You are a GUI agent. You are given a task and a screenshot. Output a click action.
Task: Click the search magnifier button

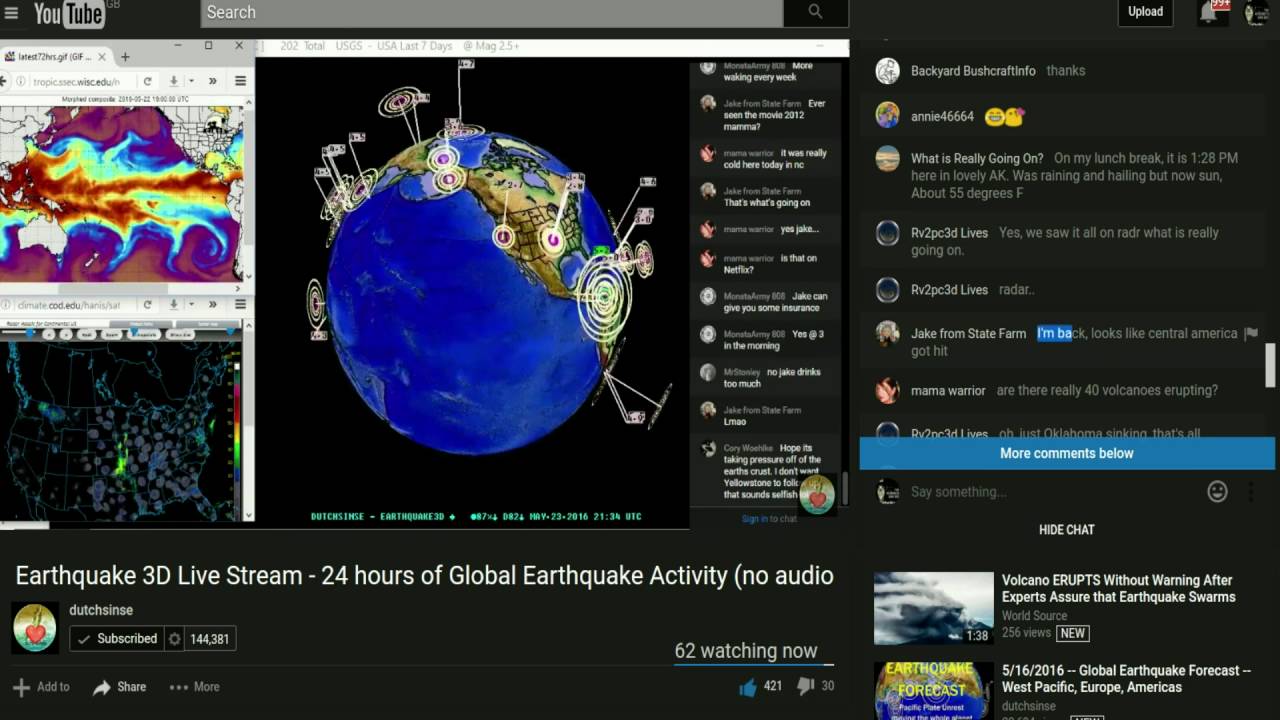tap(815, 12)
